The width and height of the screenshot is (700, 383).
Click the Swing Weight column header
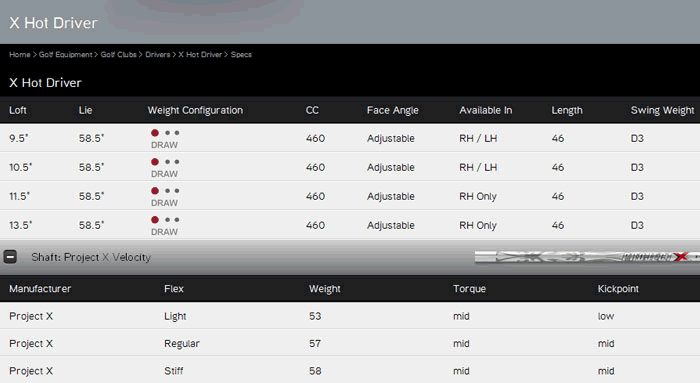pos(662,110)
